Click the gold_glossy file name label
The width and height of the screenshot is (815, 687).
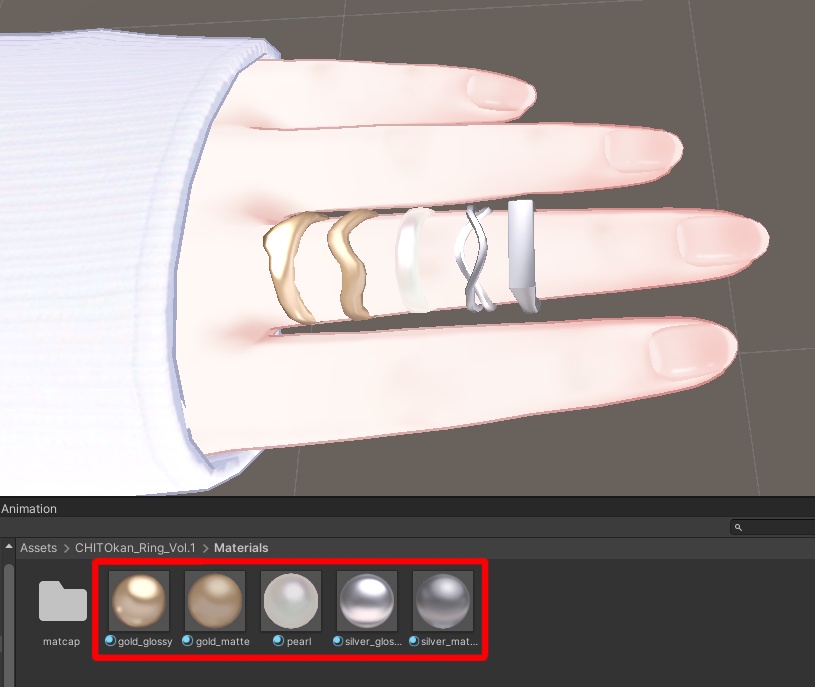click(x=144, y=642)
